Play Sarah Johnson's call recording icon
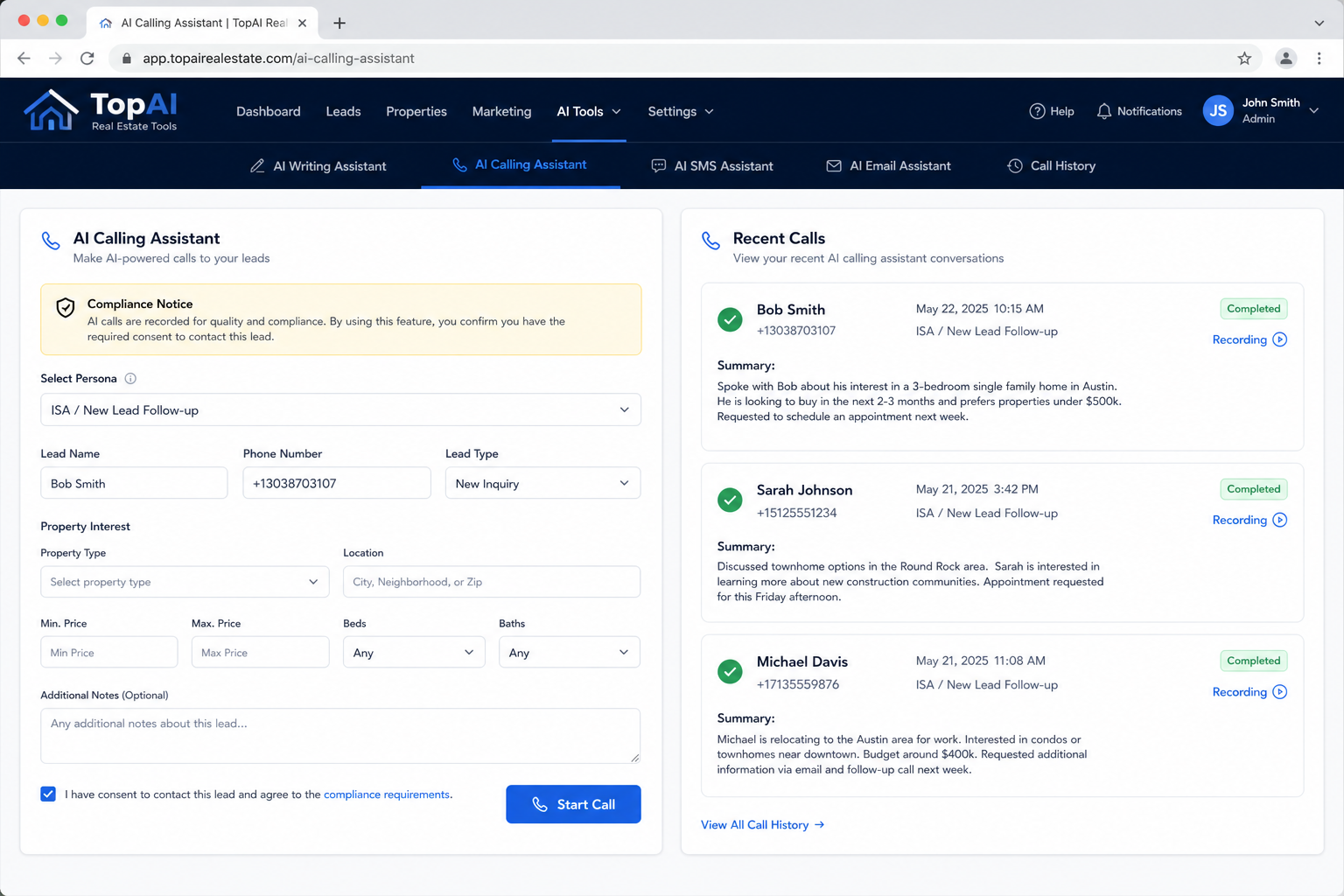Screen dimensions: 1344x896 click(x=1279, y=520)
